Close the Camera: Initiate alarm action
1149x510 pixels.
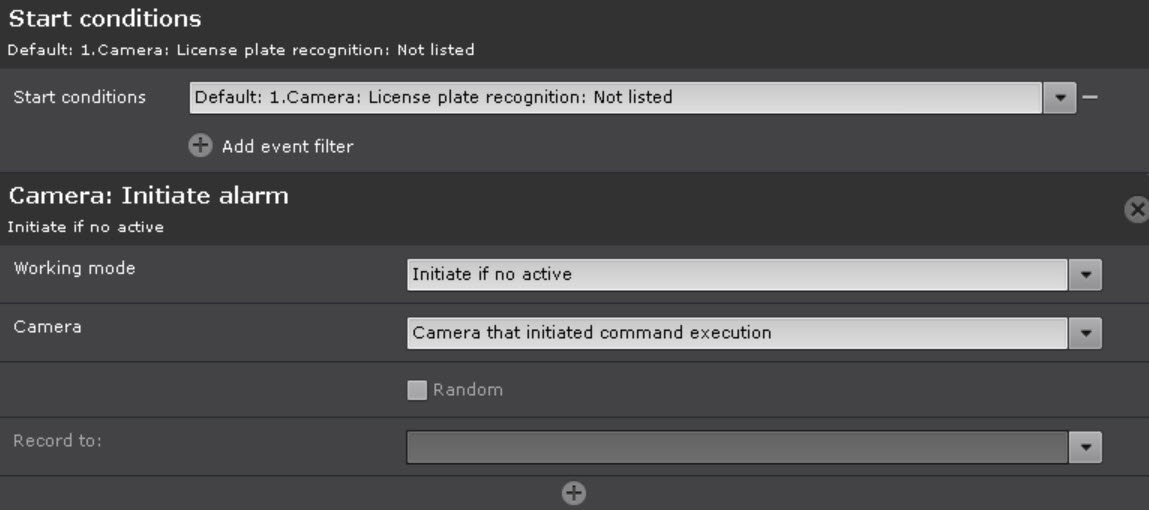pos(1136,209)
